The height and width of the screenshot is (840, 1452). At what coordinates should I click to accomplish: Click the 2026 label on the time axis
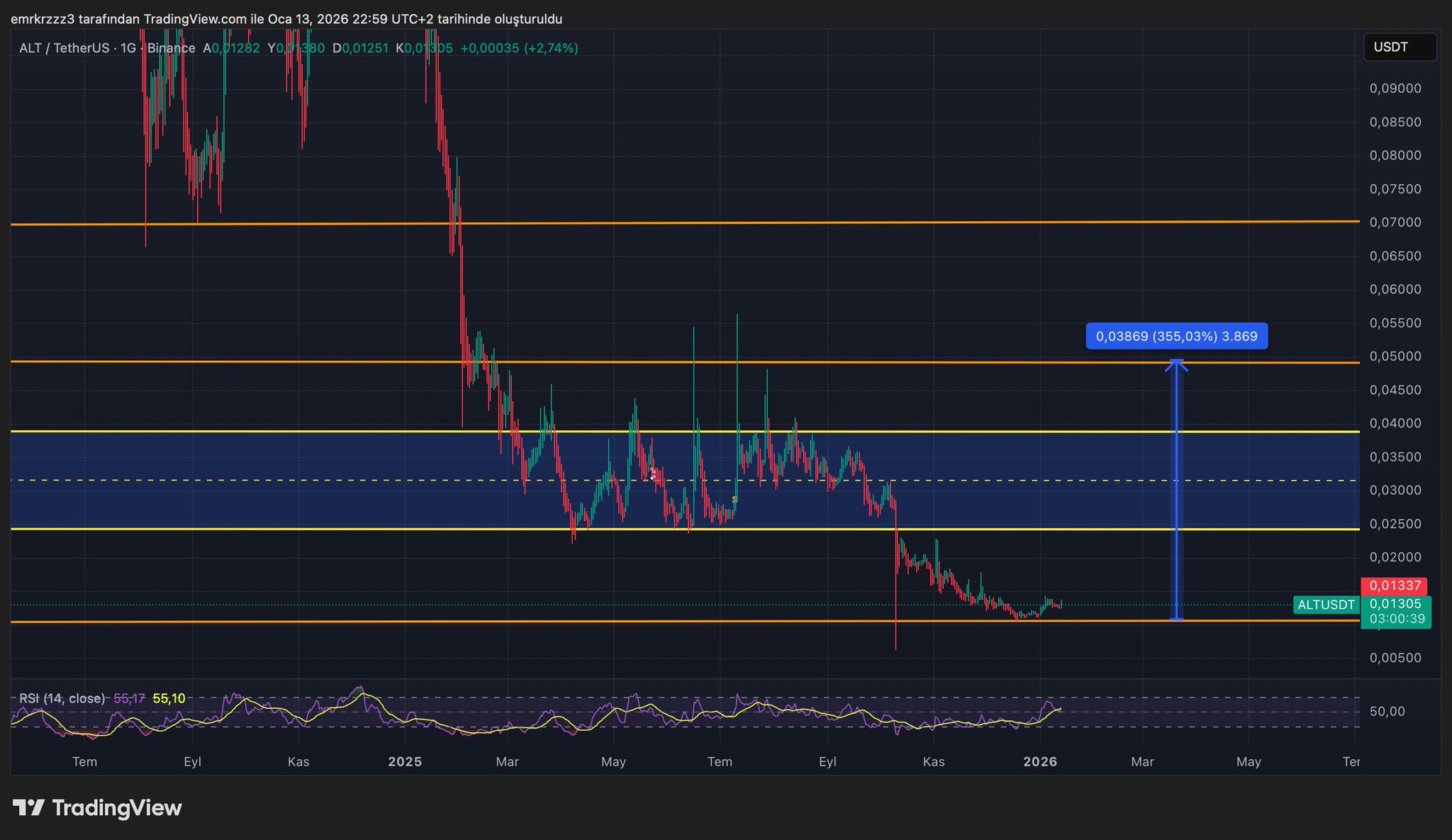(x=1040, y=762)
